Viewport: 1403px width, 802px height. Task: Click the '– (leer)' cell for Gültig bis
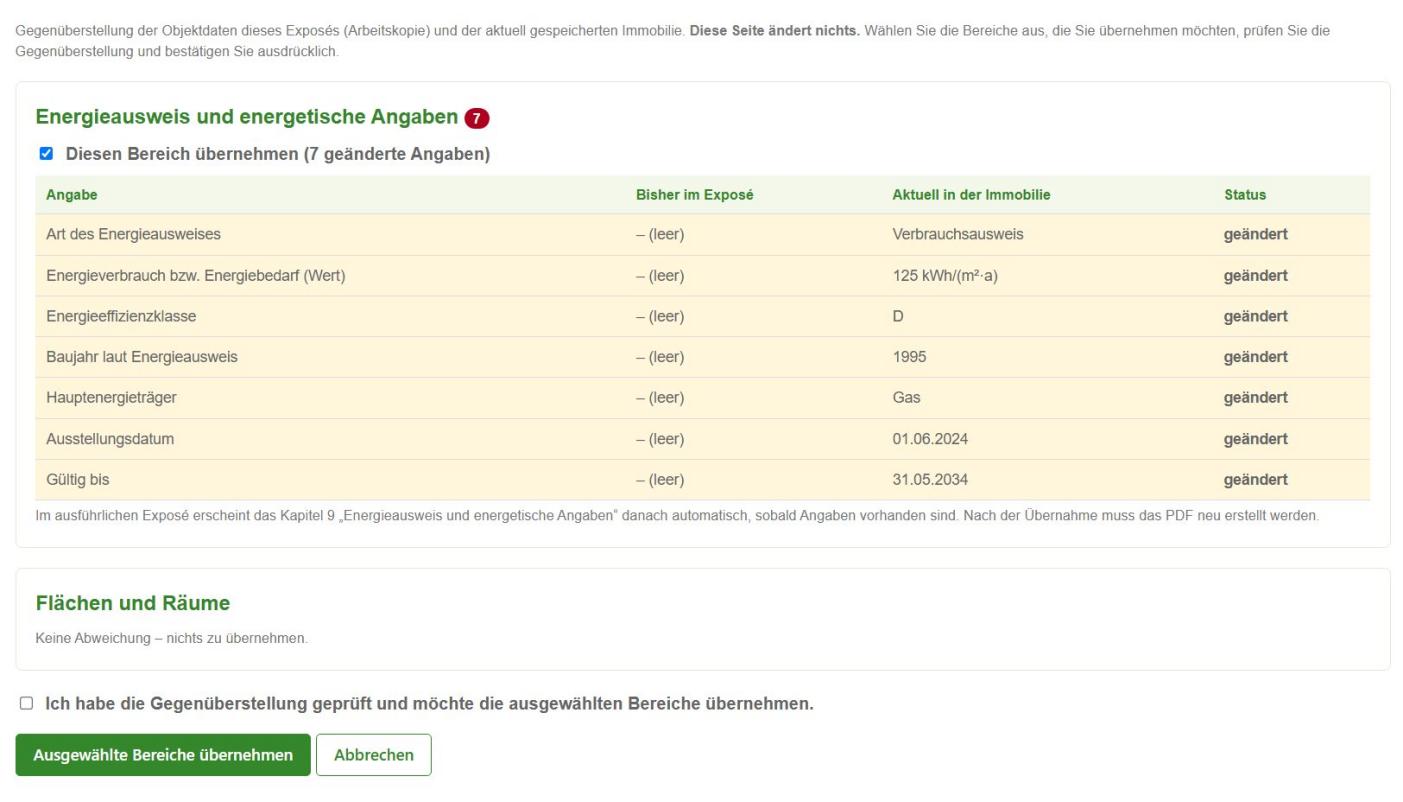[x=660, y=480]
